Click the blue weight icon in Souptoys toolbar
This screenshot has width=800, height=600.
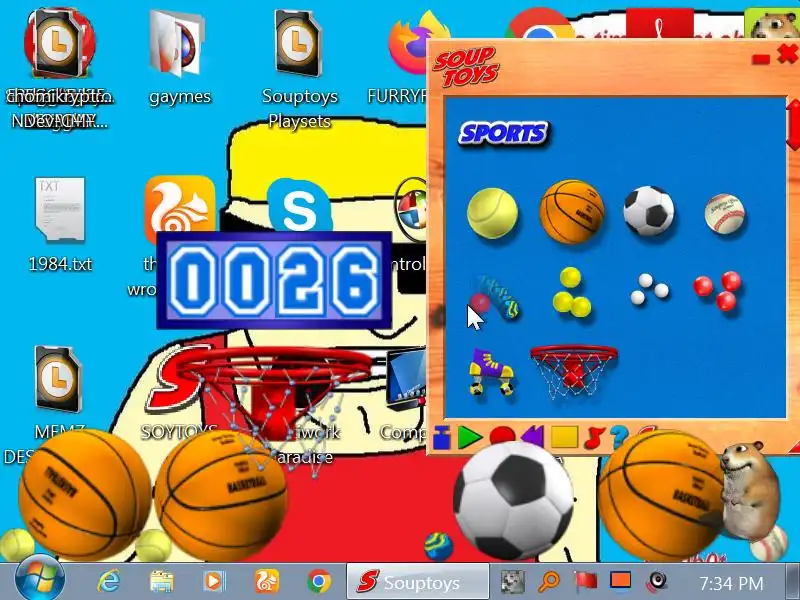(442, 437)
